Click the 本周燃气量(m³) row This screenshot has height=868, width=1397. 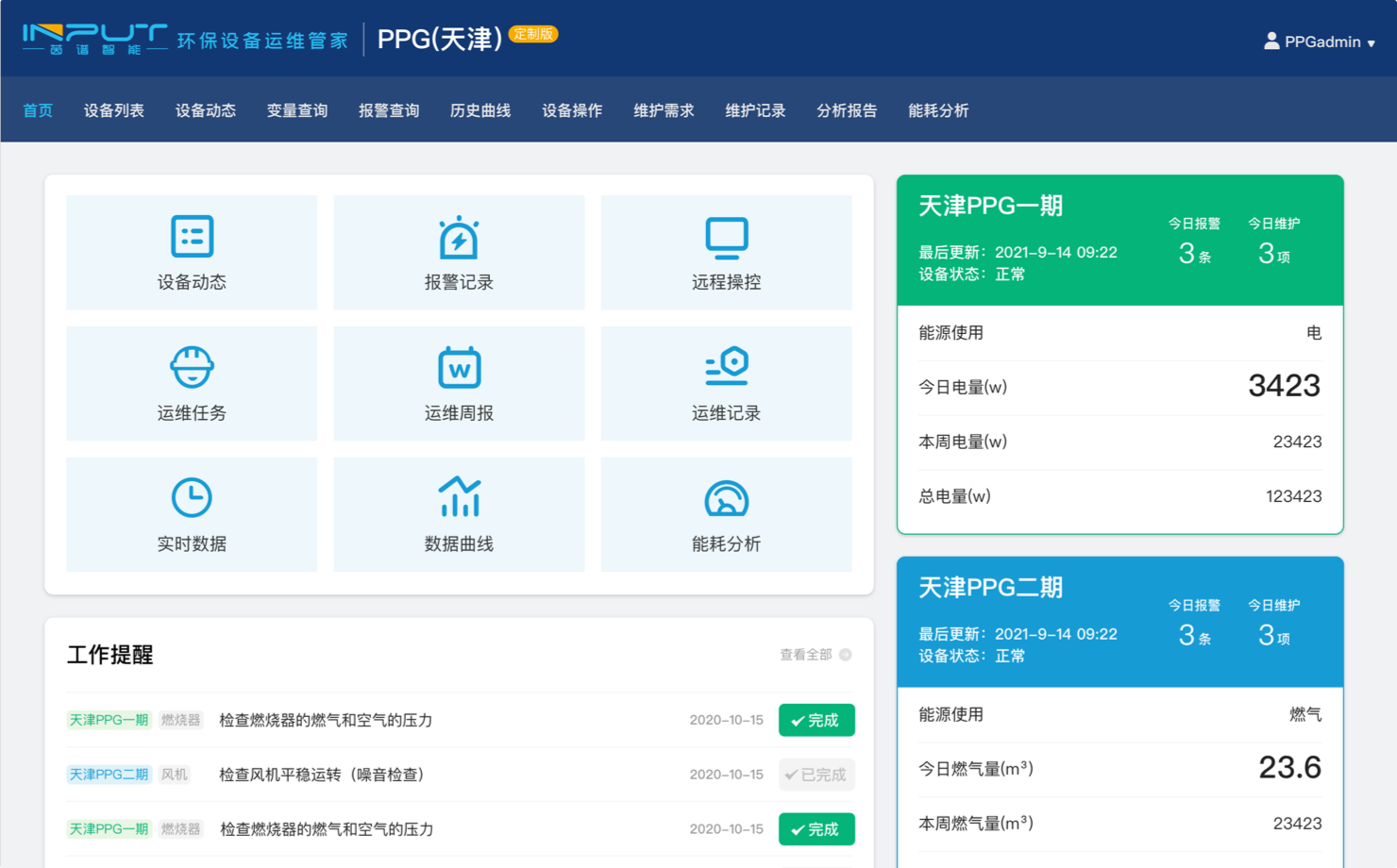1119,824
